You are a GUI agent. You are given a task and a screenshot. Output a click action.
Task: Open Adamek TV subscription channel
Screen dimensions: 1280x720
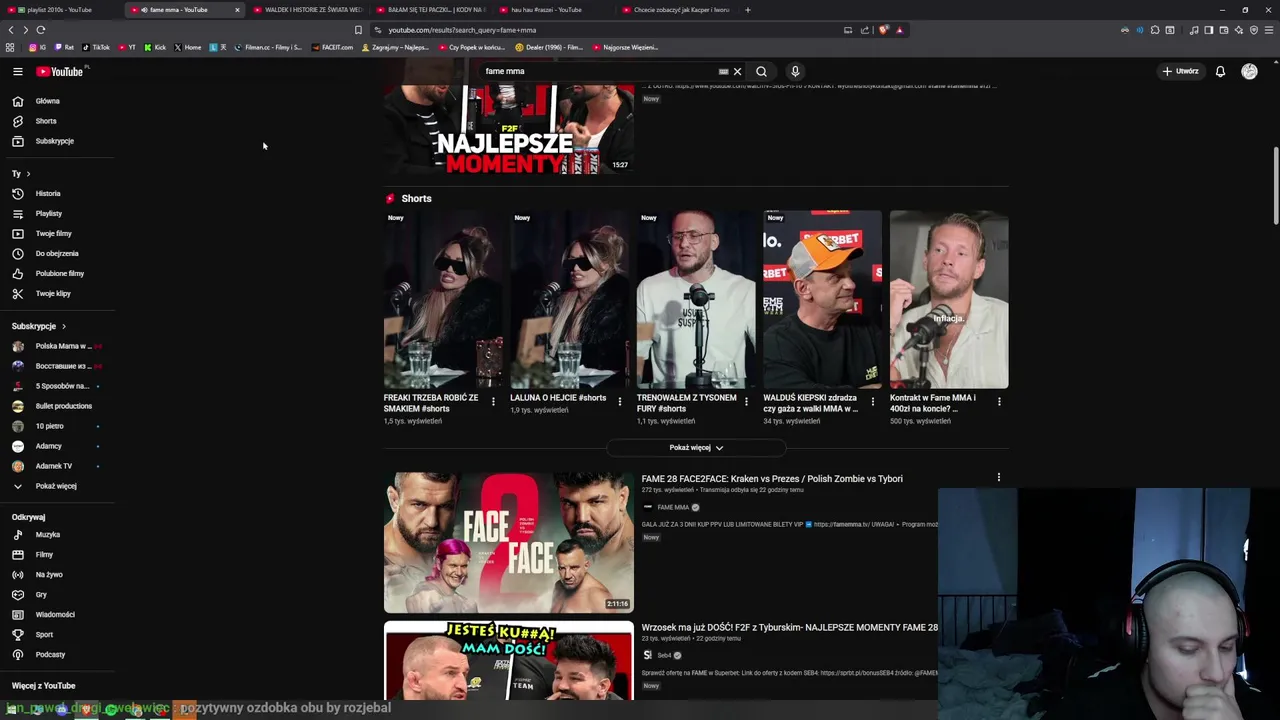pos(56,466)
